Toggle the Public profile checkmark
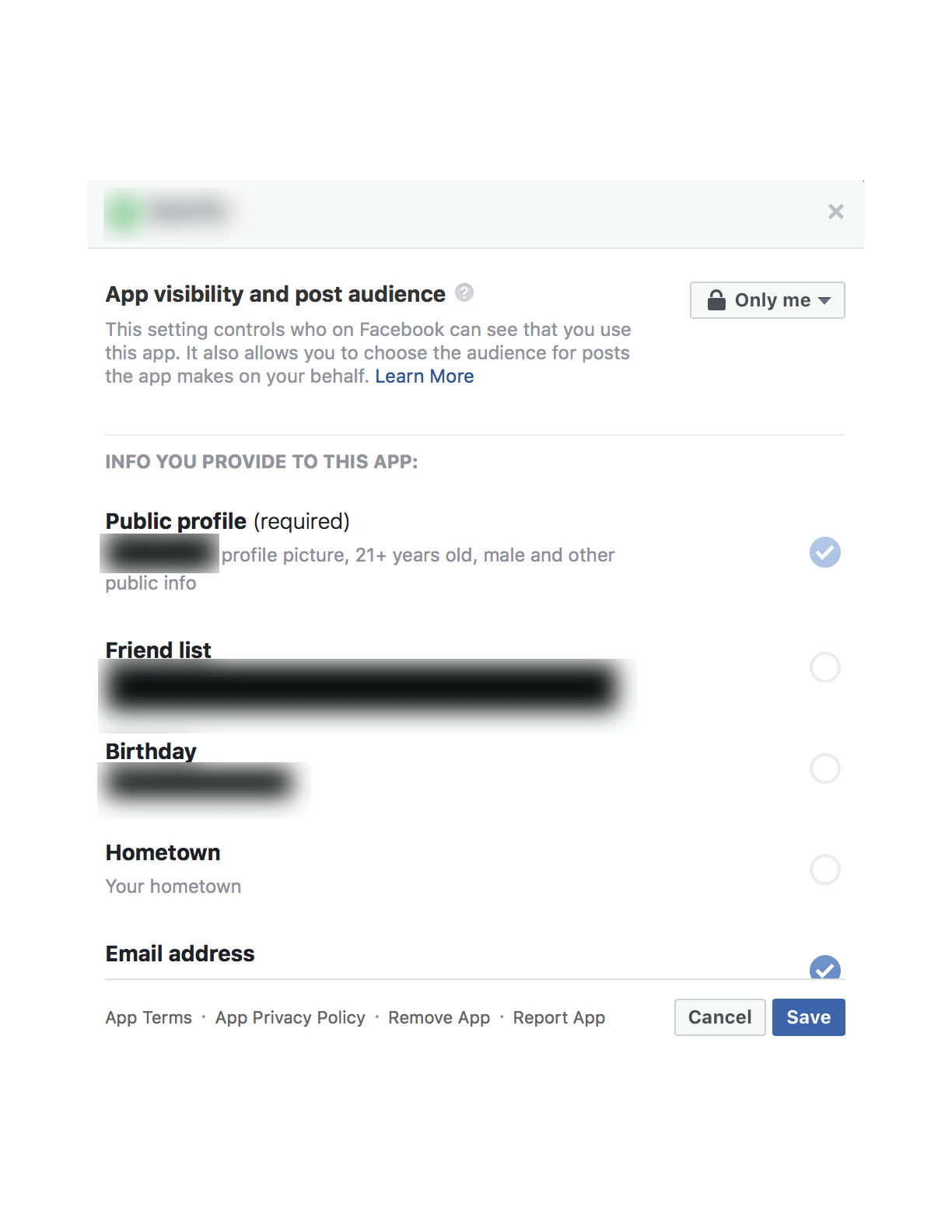This screenshot has height=1232, width=952. coord(824,552)
